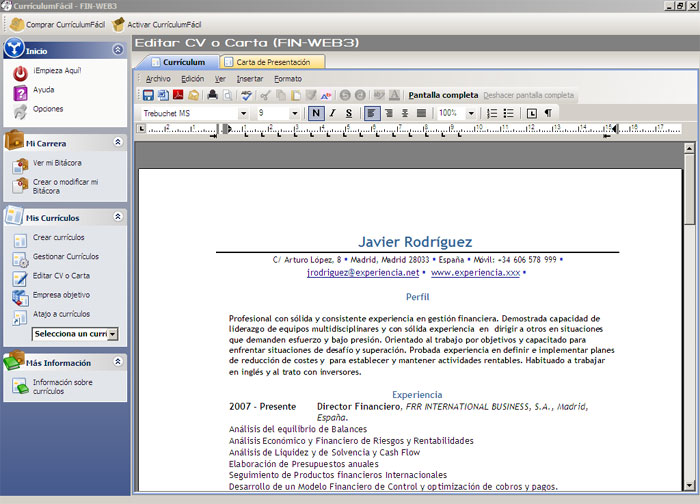
Task: Open the font size 9 dropdown
Action: click(294, 113)
